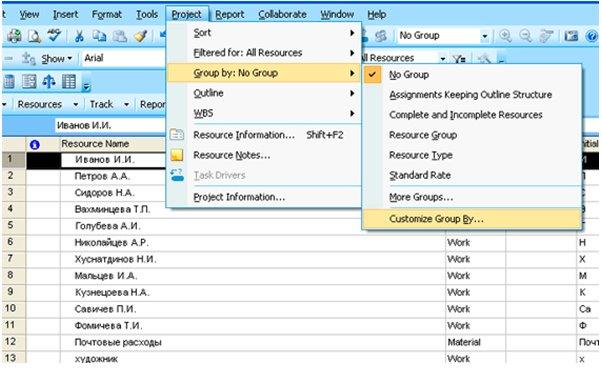Click the blue info indicator column header
Screen dimensions: 602x371
(35, 144)
